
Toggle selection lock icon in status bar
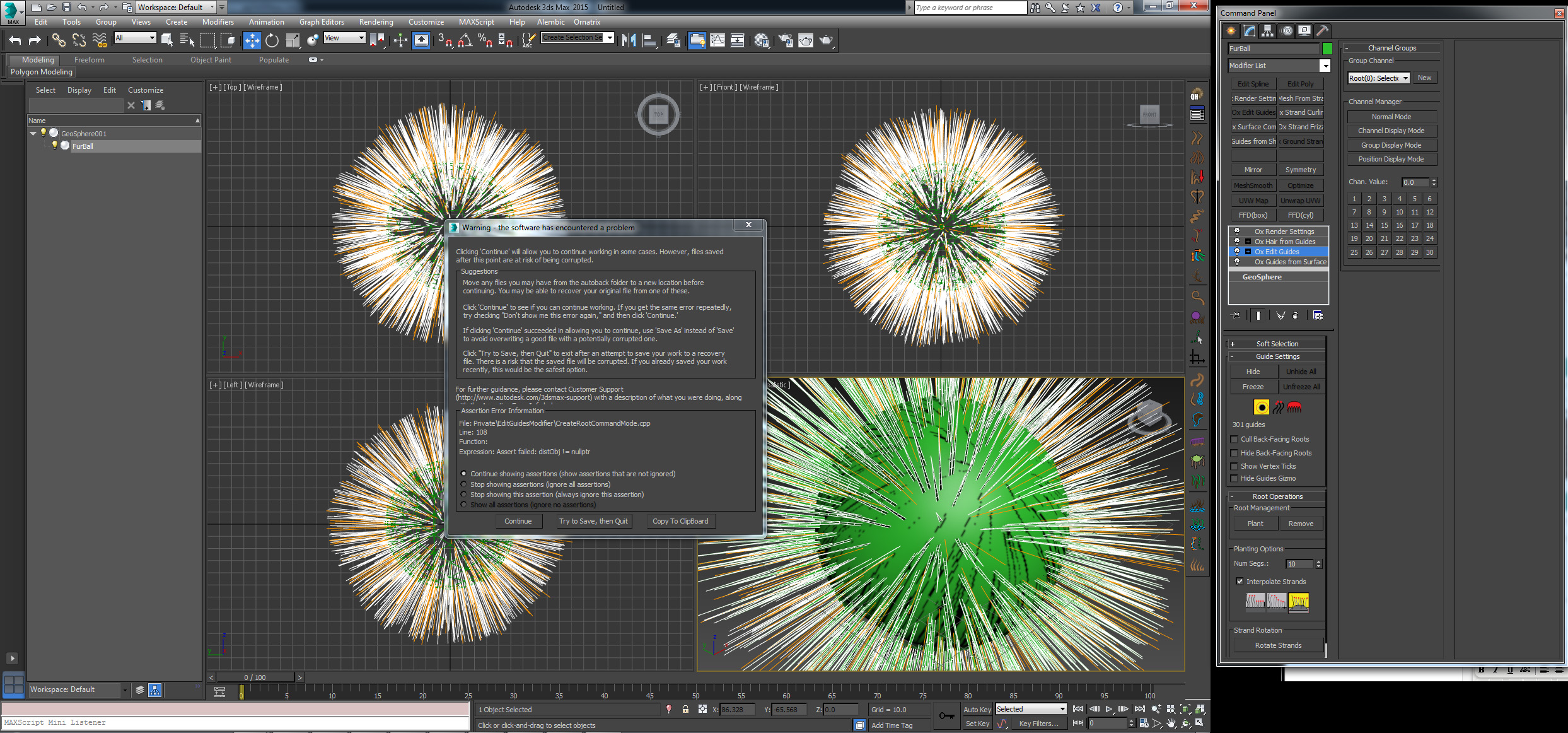pyautogui.click(x=685, y=709)
